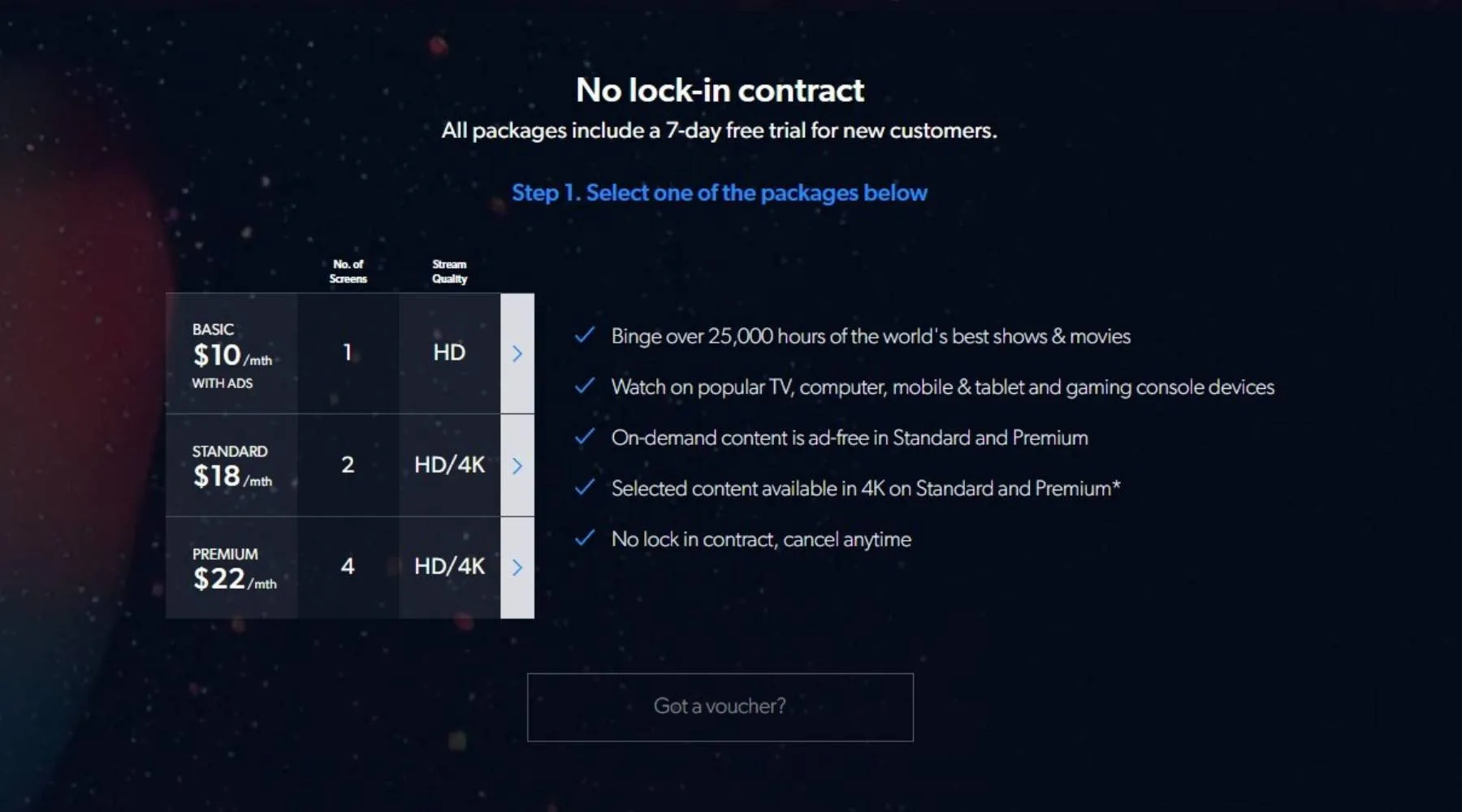Screen dimensions: 1462x812
Task: Click the Basic package arrow chevron
Action: click(x=517, y=353)
